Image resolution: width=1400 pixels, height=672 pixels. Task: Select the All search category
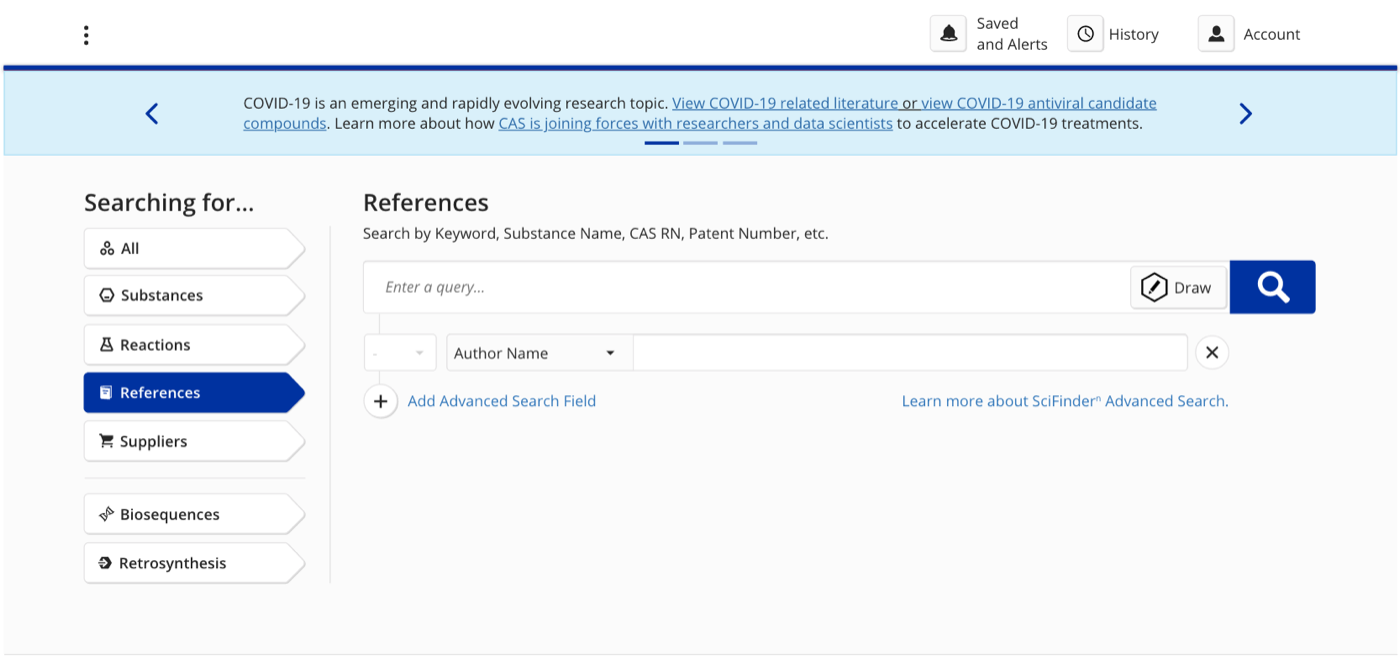(194, 248)
